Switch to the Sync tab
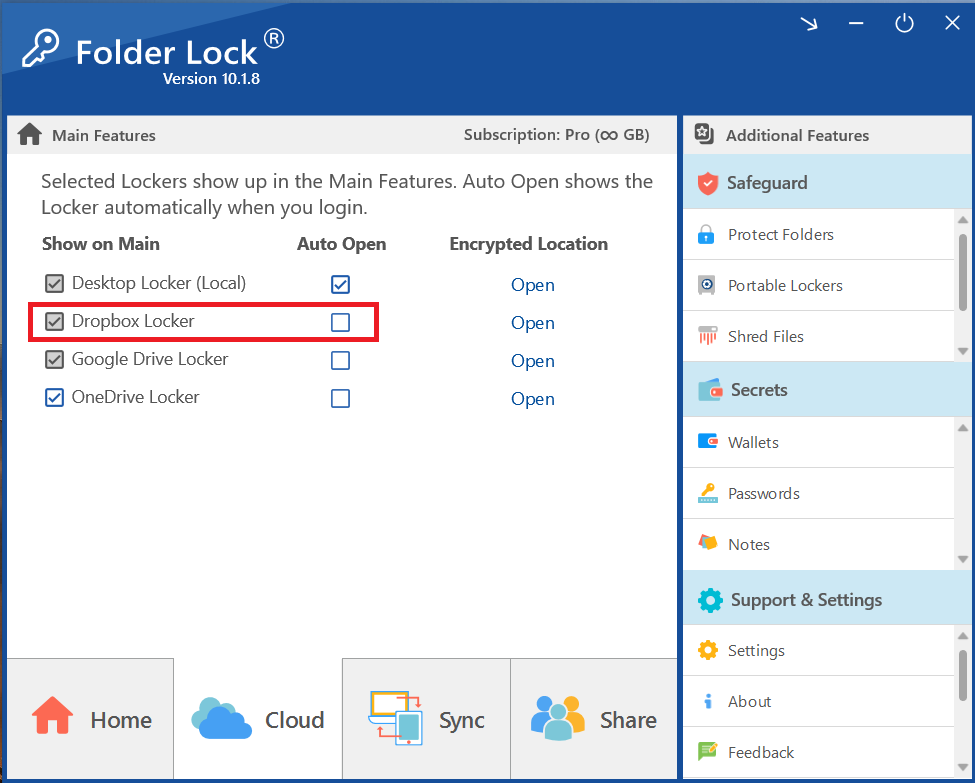The width and height of the screenshot is (975, 783). click(426, 720)
